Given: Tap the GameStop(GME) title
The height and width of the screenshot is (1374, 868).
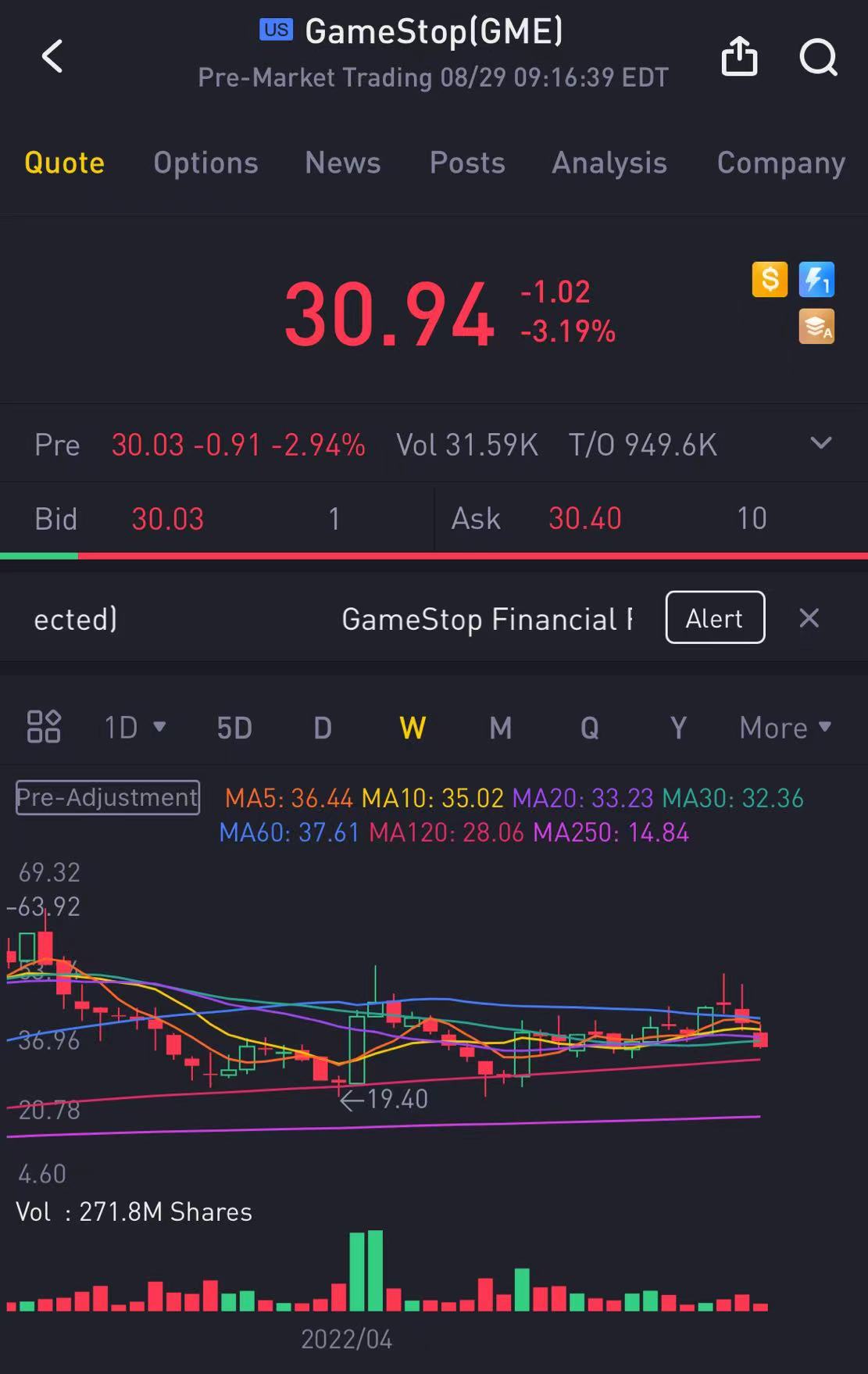Looking at the screenshot, I should (x=434, y=31).
